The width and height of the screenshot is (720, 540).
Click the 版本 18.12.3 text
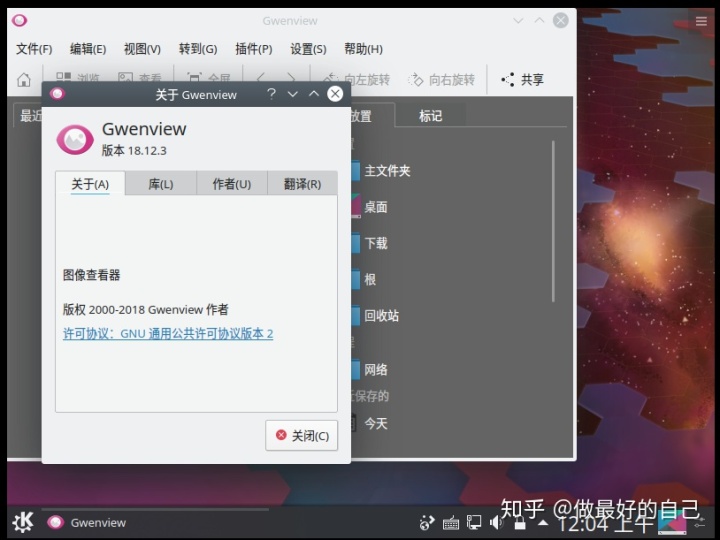click(134, 151)
